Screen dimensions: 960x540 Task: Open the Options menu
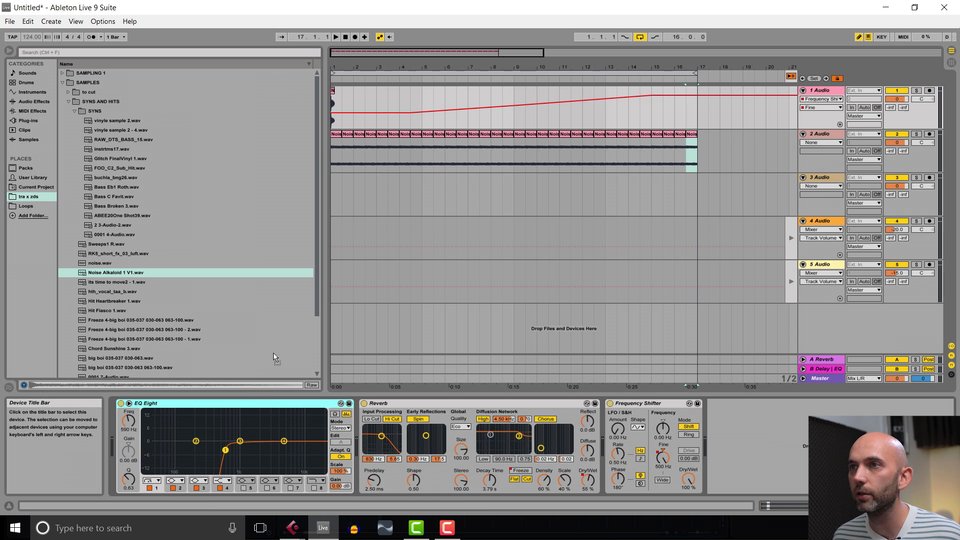coord(103,21)
